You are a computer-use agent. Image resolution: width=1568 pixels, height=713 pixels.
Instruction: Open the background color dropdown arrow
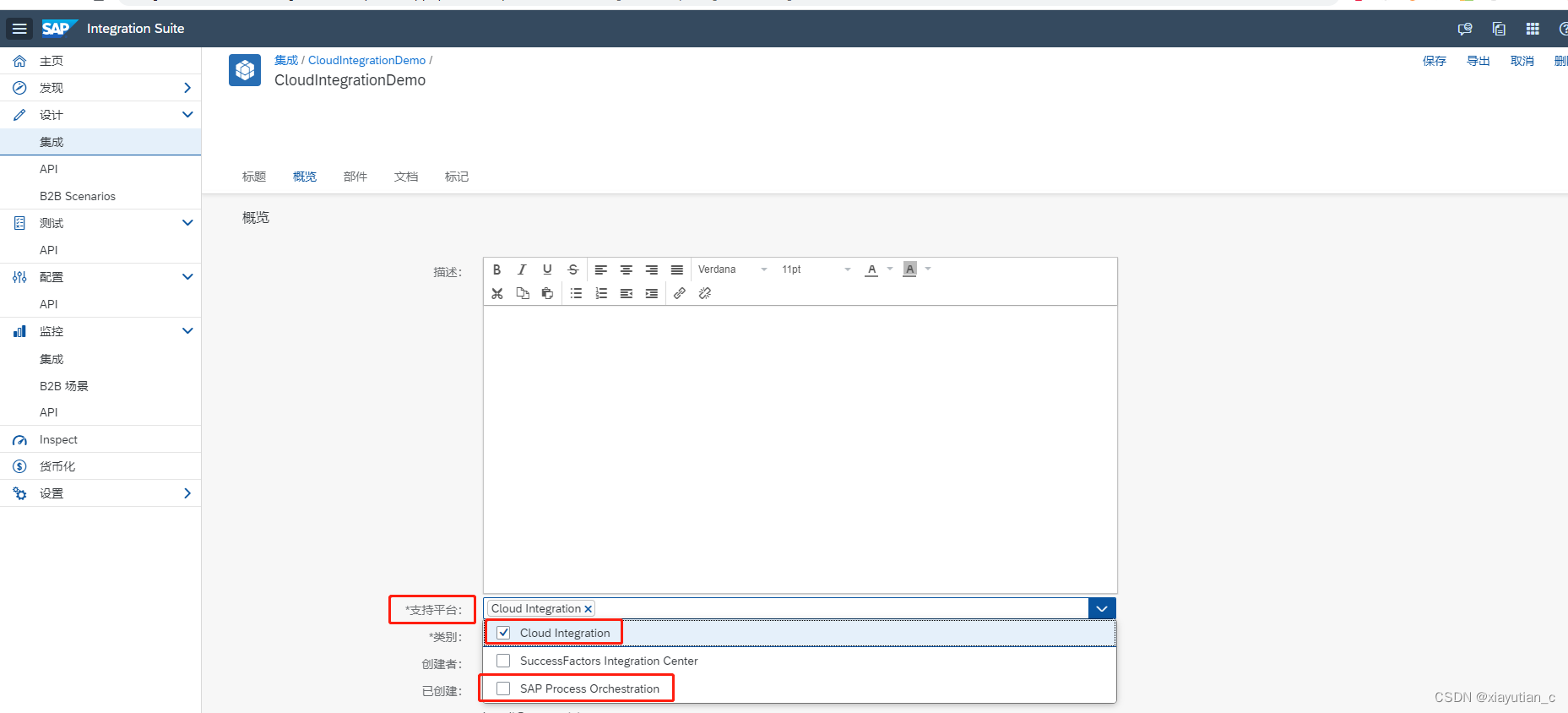click(x=928, y=269)
